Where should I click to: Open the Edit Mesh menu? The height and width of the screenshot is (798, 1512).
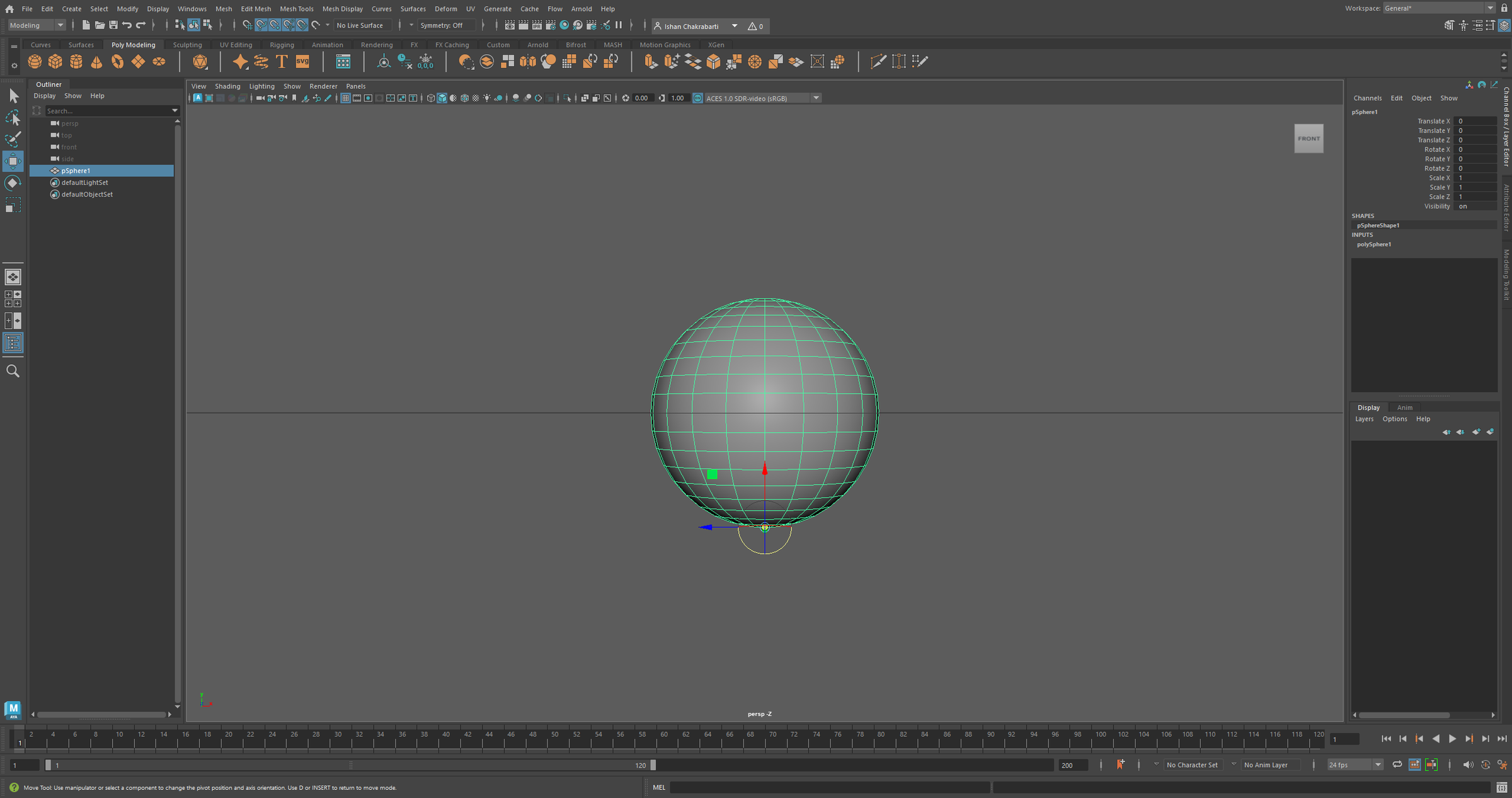tap(256, 9)
